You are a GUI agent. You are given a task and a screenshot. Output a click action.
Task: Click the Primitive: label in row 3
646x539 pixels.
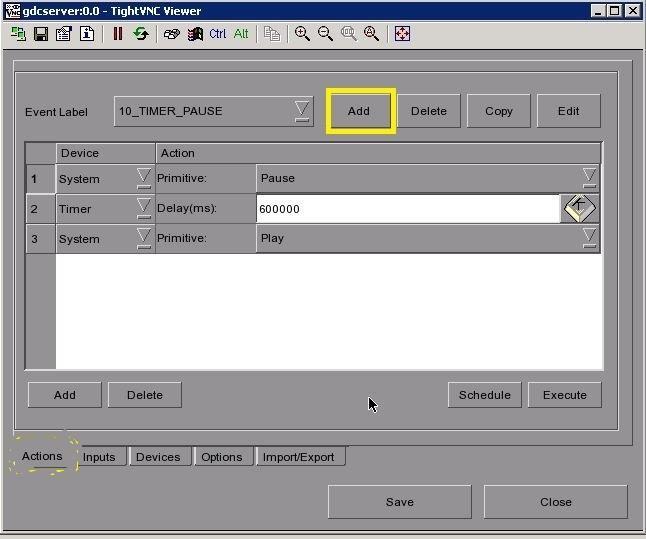click(x=182, y=238)
